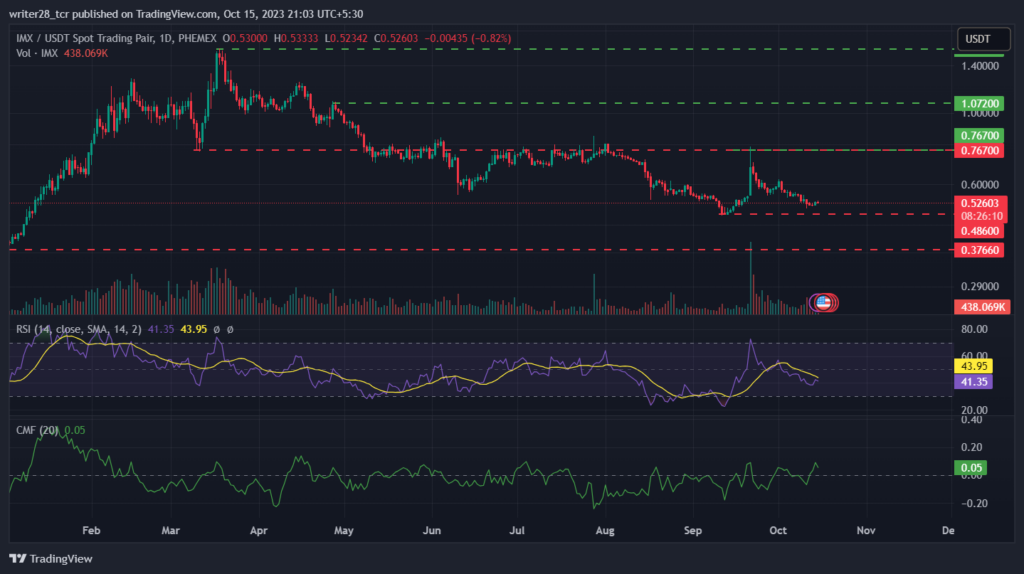Click the Feb label on time axis
This screenshot has width=1024, height=574.
91,530
